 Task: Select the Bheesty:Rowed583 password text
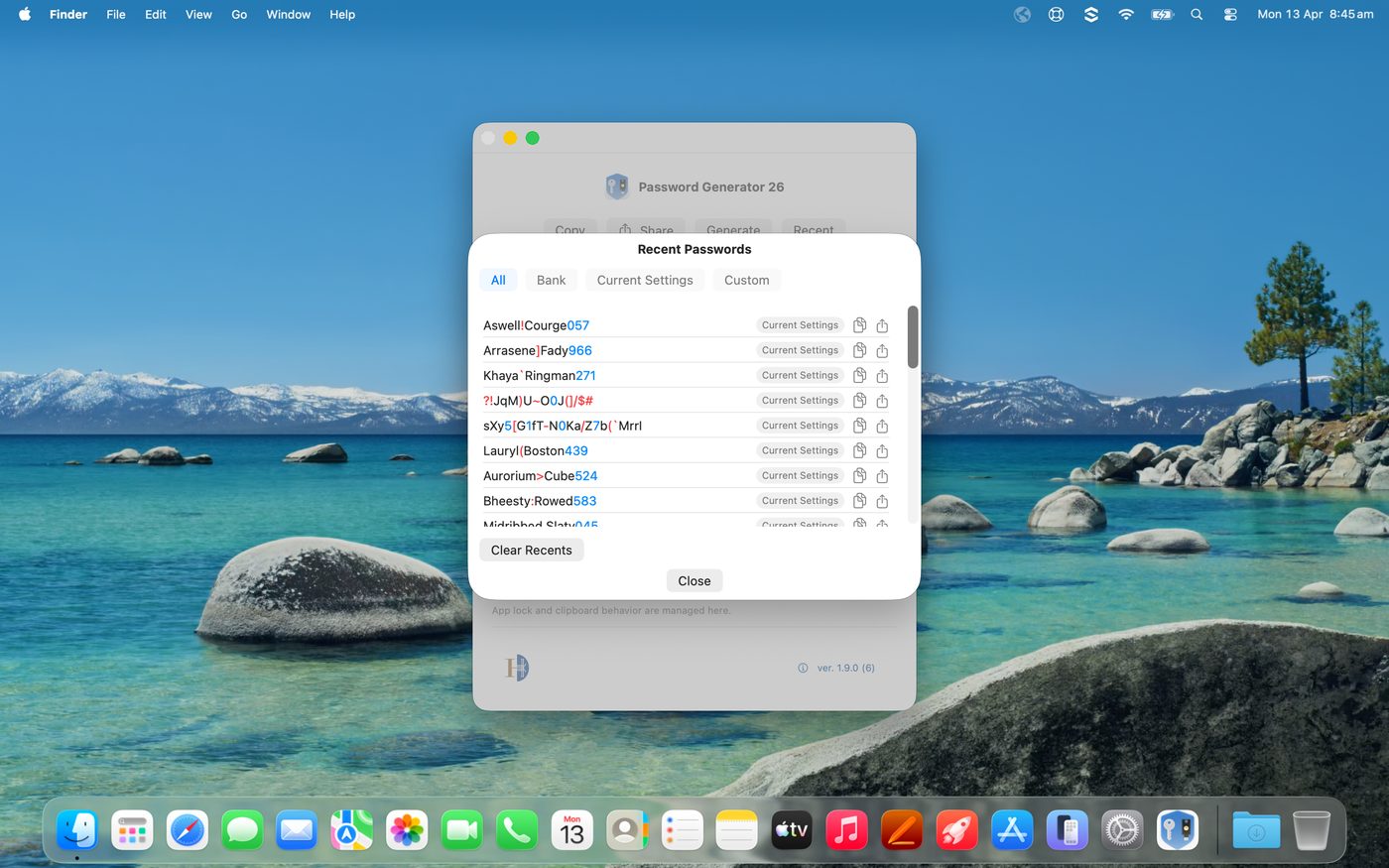point(540,501)
